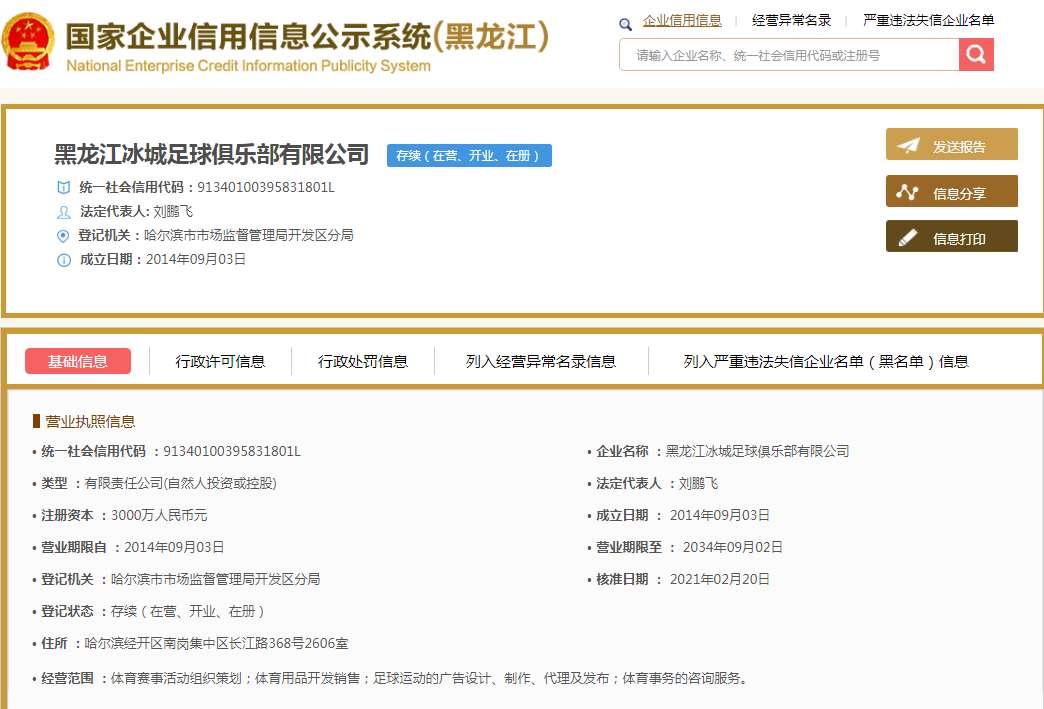The width and height of the screenshot is (1044, 709).
Task: Click the person icon next to 法定代表人
Action: pos(63,212)
